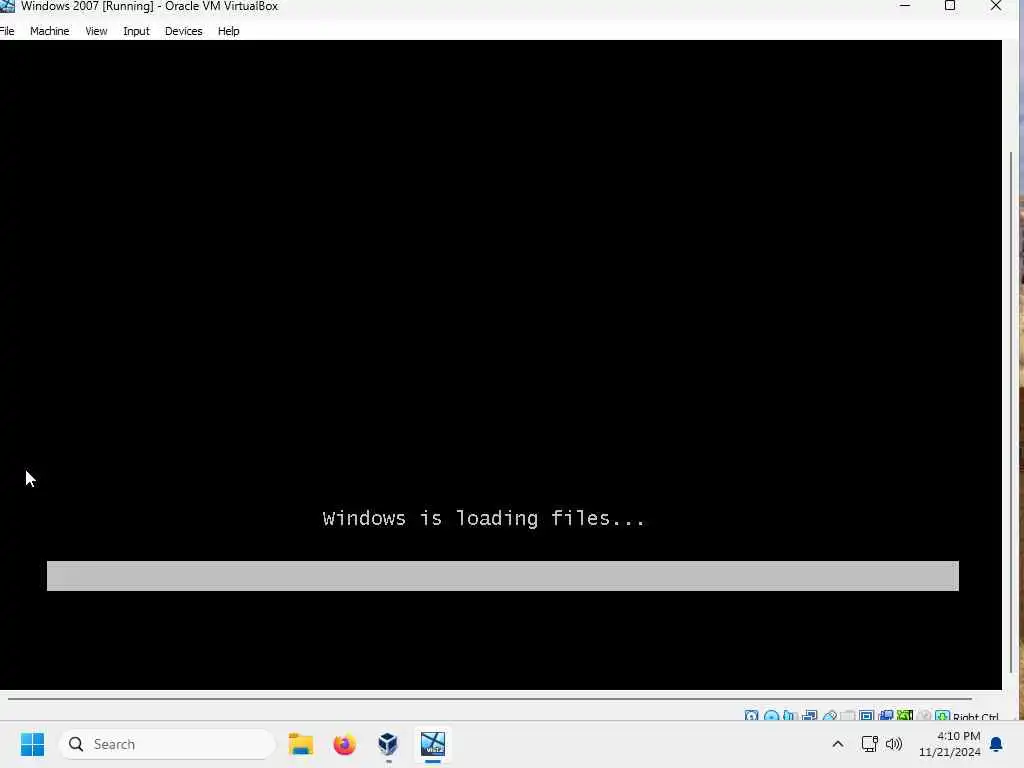The height and width of the screenshot is (768, 1024).
Task: Open the File menu
Action: click(x=7, y=31)
